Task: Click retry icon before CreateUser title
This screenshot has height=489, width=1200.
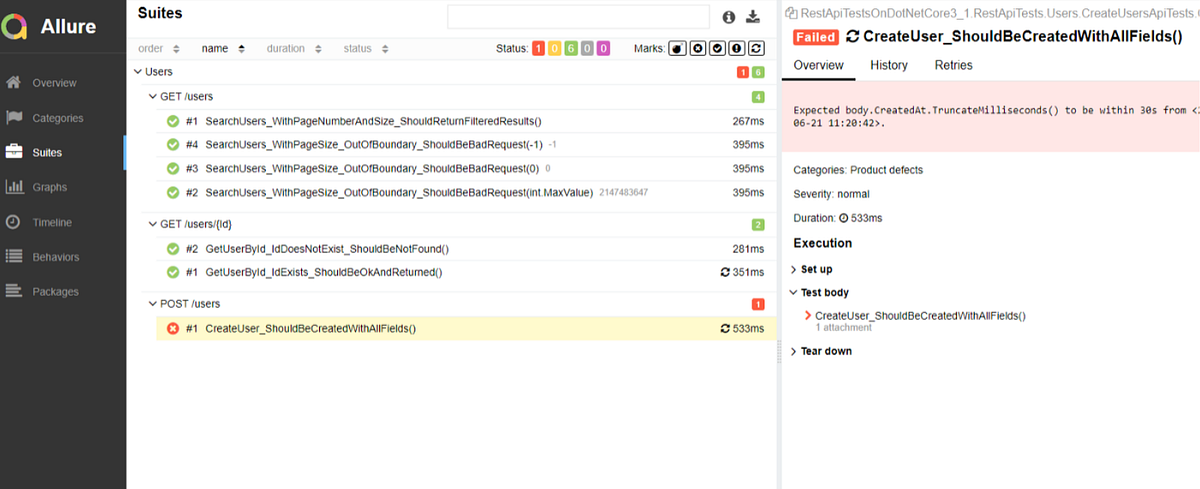Action: coord(852,37)
